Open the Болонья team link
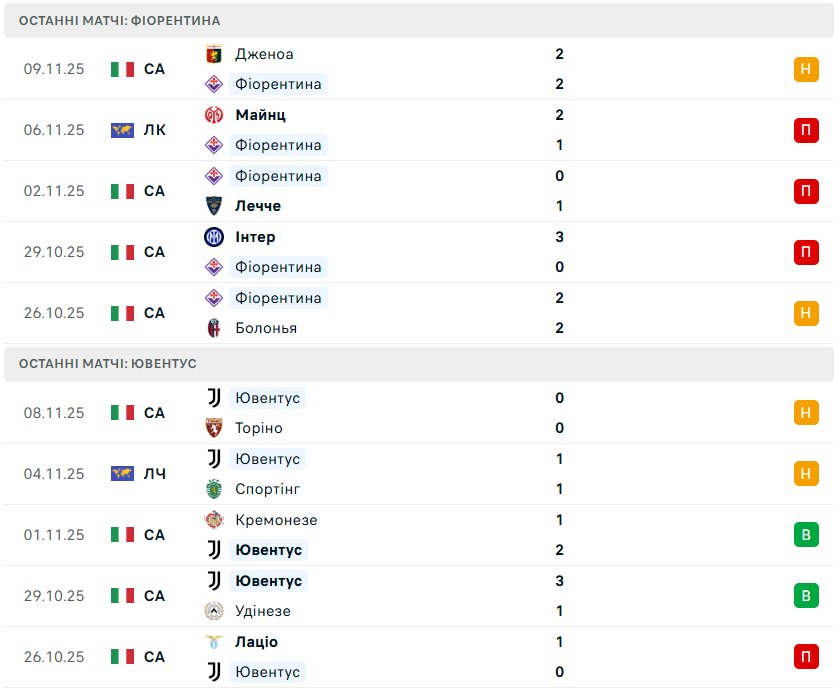Viewport: 838px width, 690px height. click(266, 328)
